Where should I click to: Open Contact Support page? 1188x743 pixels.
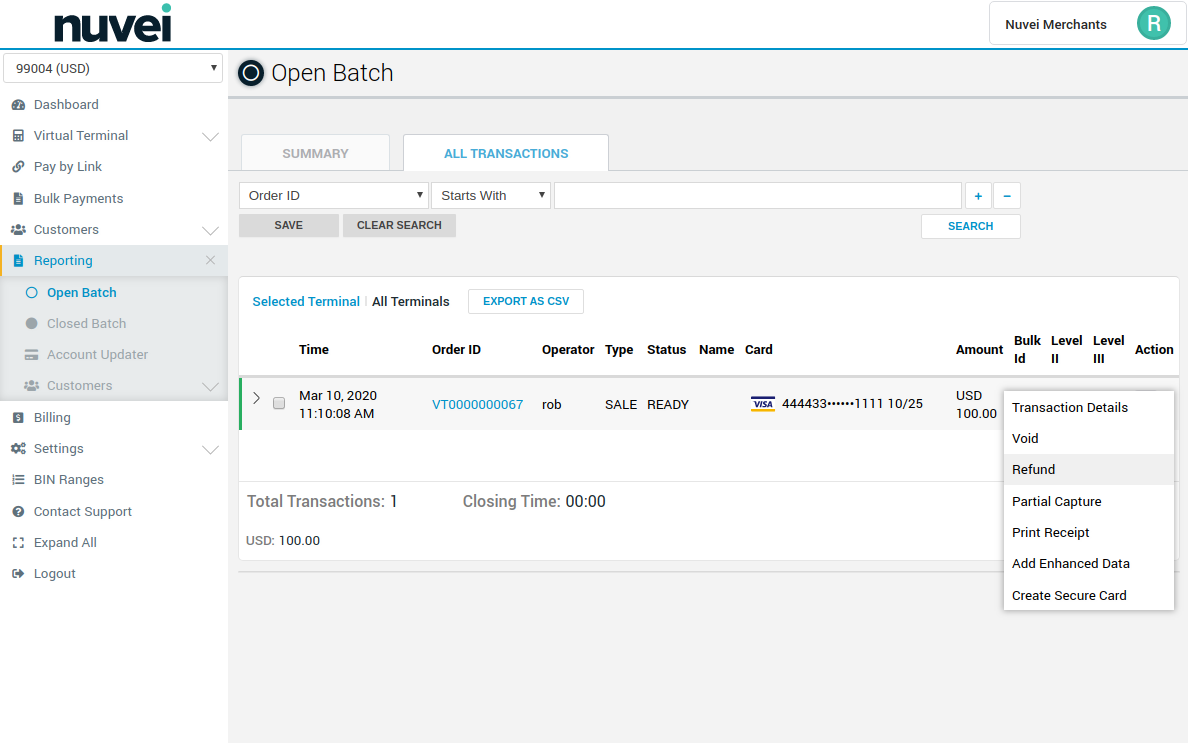pos(83,511)
